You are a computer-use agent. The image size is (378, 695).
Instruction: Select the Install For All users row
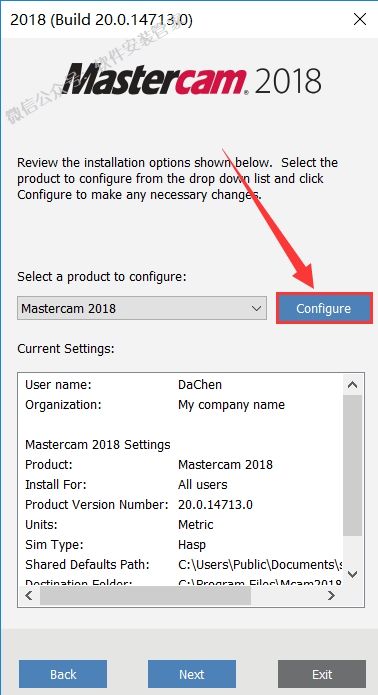pyautogui.click(x=181, y=484)
